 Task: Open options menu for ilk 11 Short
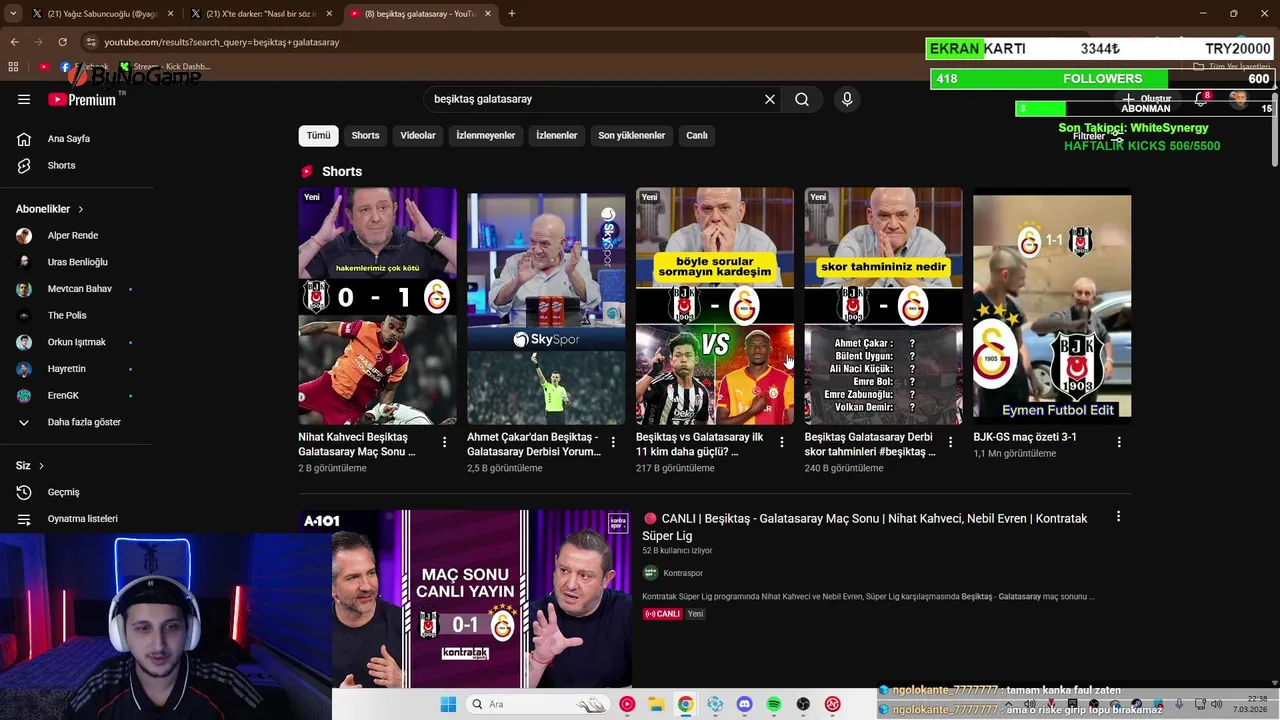[782, 442]
